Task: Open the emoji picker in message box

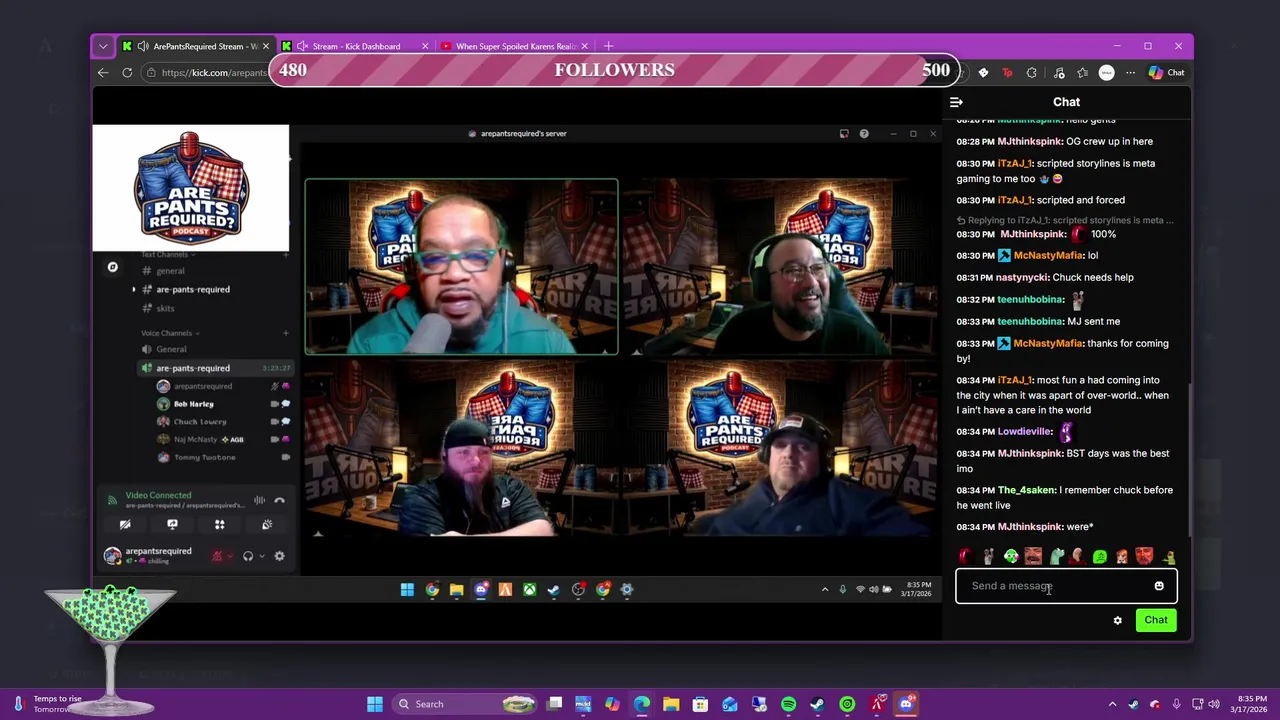Action: click(1159, 586)
